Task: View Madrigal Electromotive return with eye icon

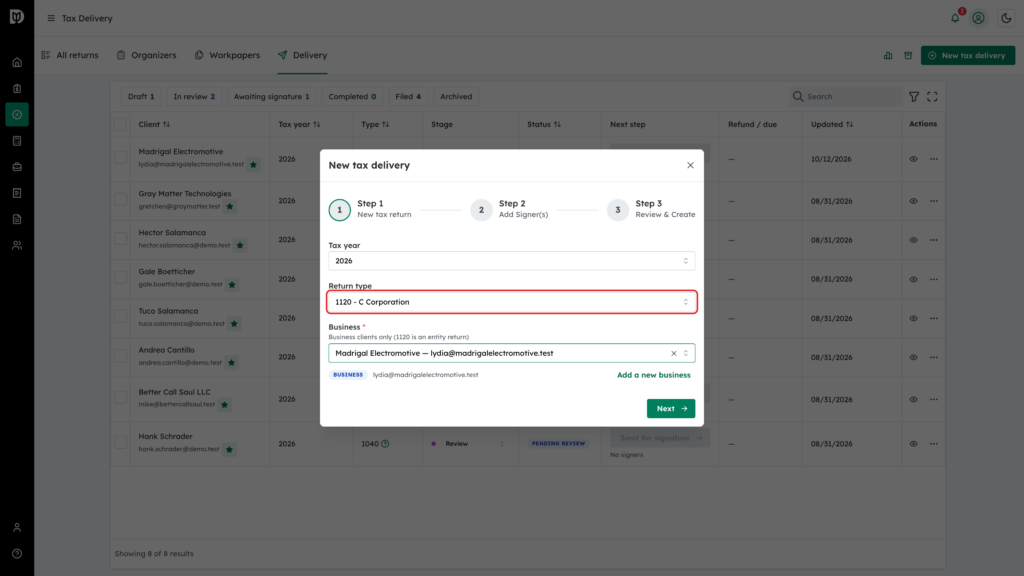Action: pyautogui.click(x=913, y=159)
